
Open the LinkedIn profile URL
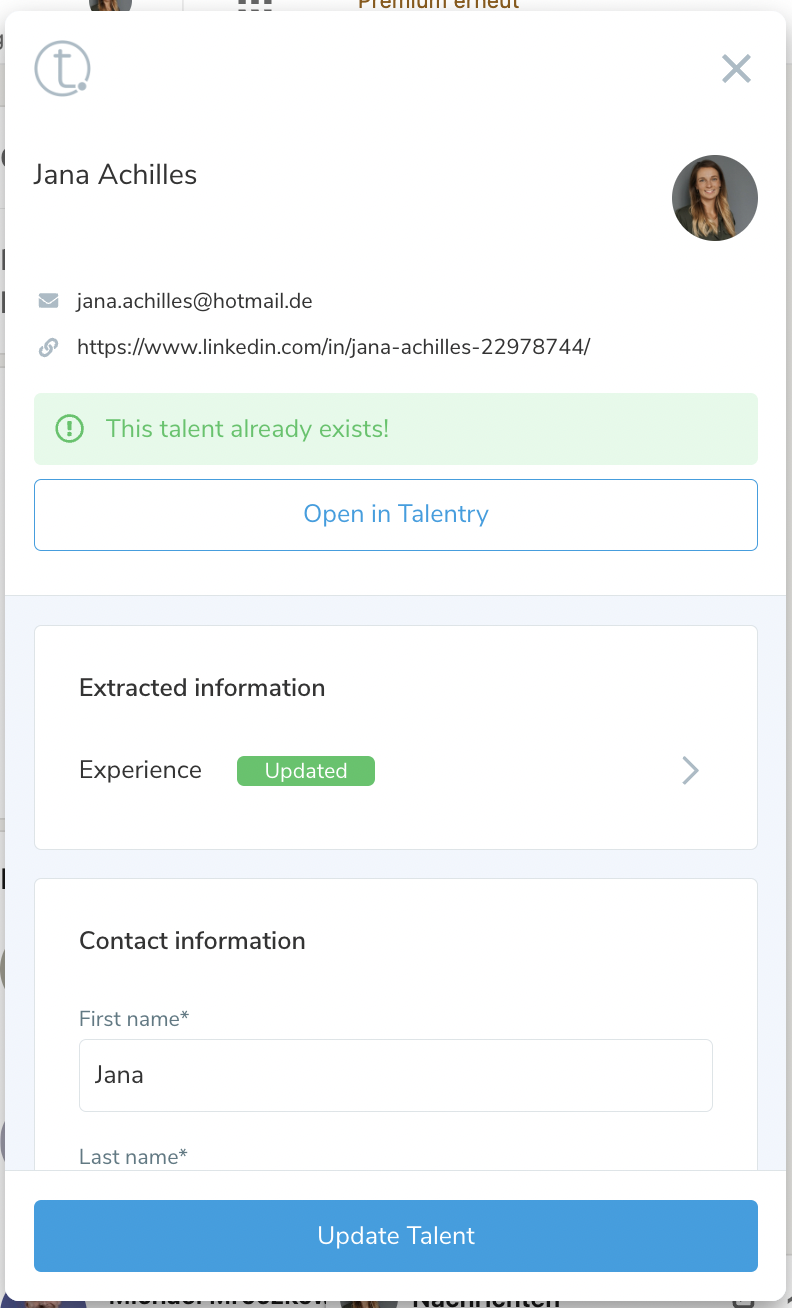pos(333,348)
